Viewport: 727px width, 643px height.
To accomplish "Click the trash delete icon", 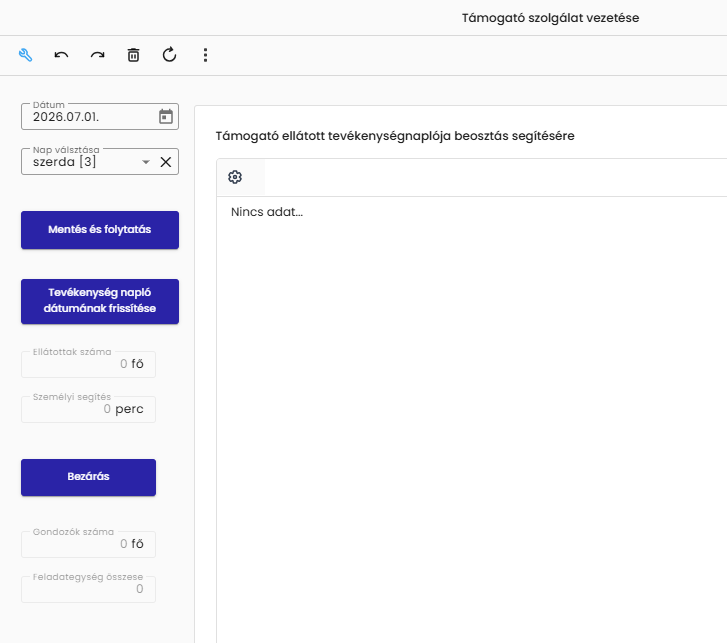I will 134,55.
